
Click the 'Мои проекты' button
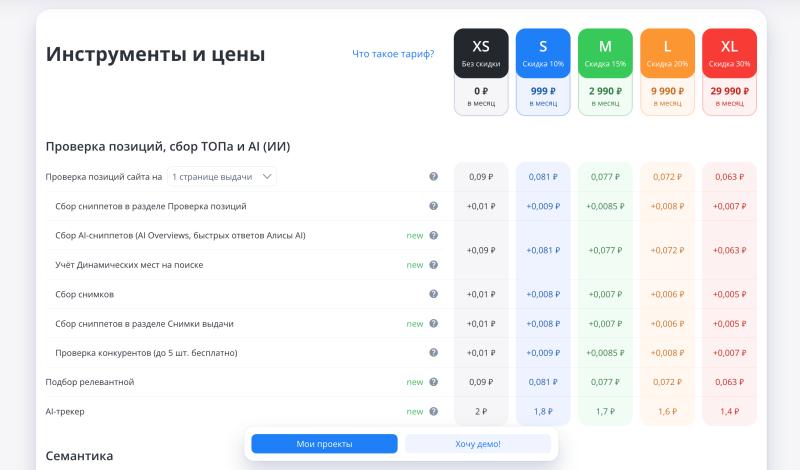pyautogui.click(x=324, y=444)
